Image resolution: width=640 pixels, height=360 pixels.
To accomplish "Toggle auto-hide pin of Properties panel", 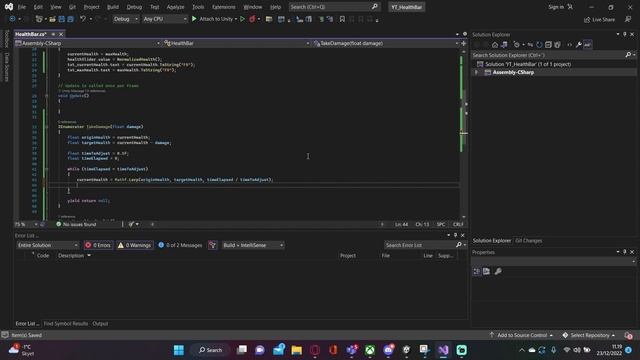I will (x=624, y=252).
